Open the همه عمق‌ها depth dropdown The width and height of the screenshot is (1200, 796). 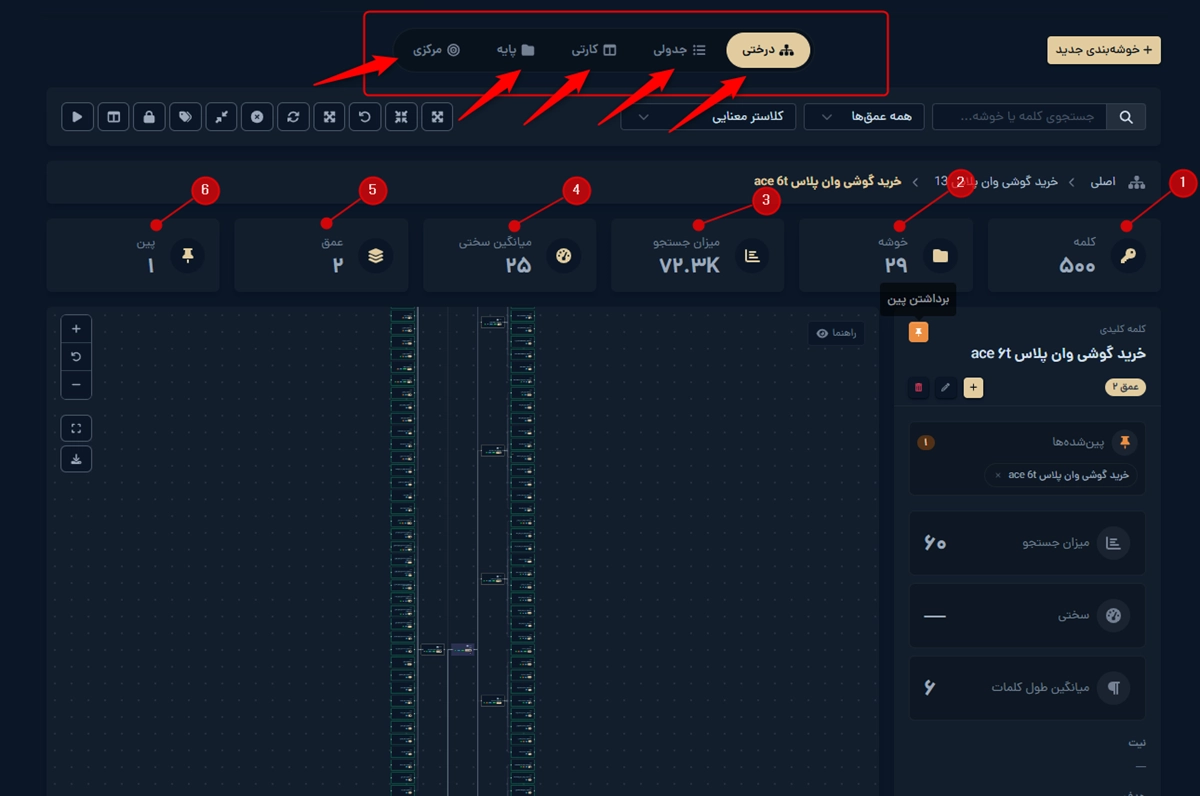click(866, 117)
